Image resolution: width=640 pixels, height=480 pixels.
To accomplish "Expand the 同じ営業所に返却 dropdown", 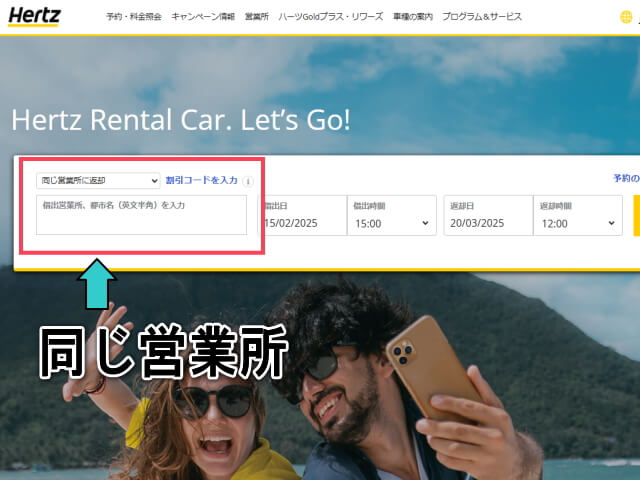I will [98, 180].
